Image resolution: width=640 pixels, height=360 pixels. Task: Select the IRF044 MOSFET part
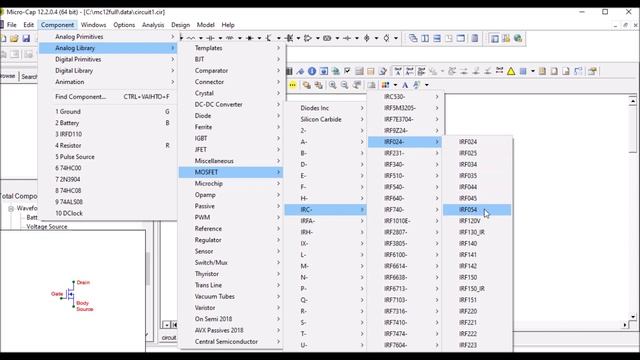pos(477,187)
